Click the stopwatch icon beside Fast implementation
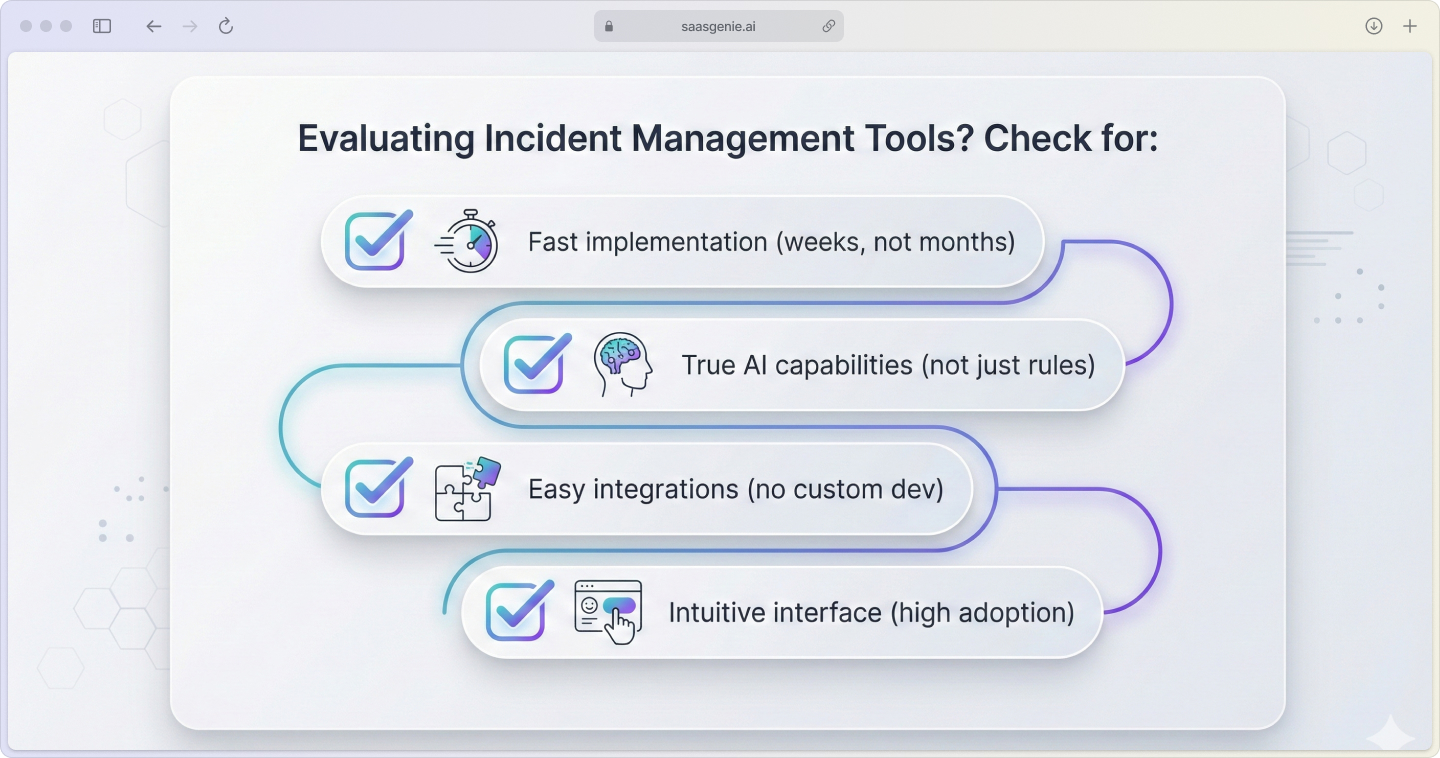Image resolution: width=1440 pixels, height=758 pixels. pyautogui.click(x=467, y=241)
